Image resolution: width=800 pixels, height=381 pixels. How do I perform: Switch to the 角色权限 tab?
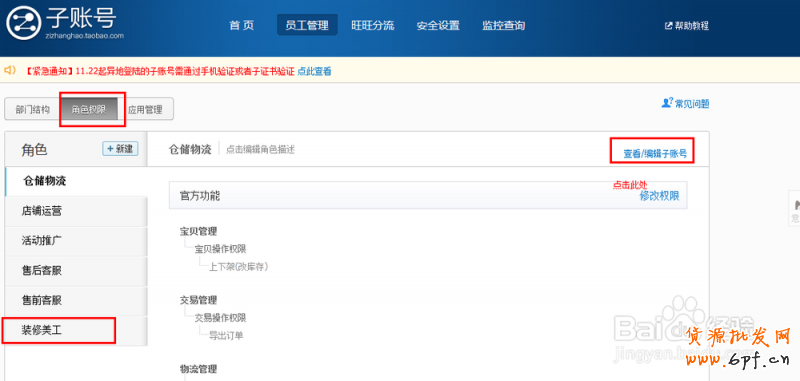point(89,109)
